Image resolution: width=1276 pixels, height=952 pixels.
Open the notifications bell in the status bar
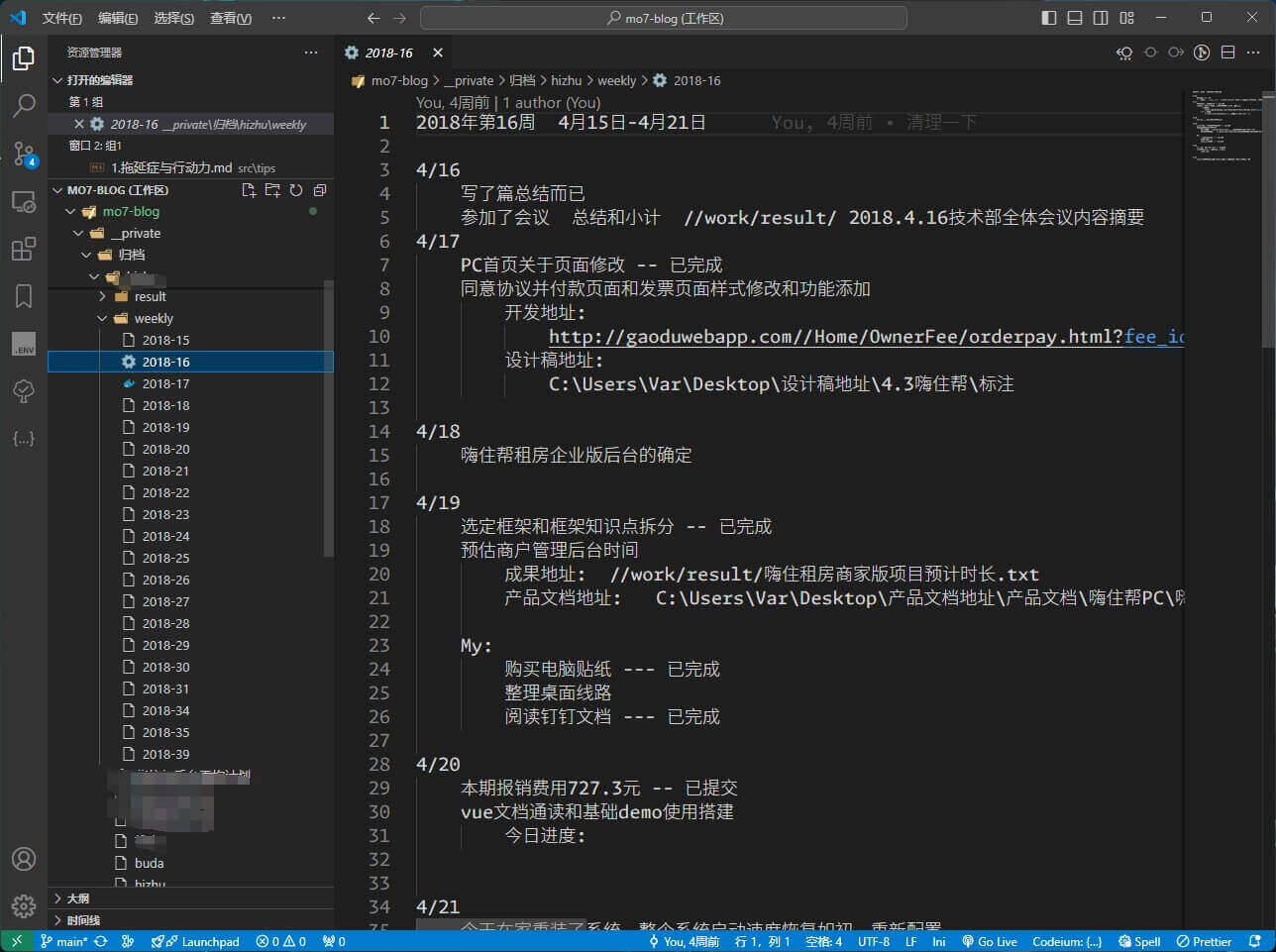(x=1255, y=941)
